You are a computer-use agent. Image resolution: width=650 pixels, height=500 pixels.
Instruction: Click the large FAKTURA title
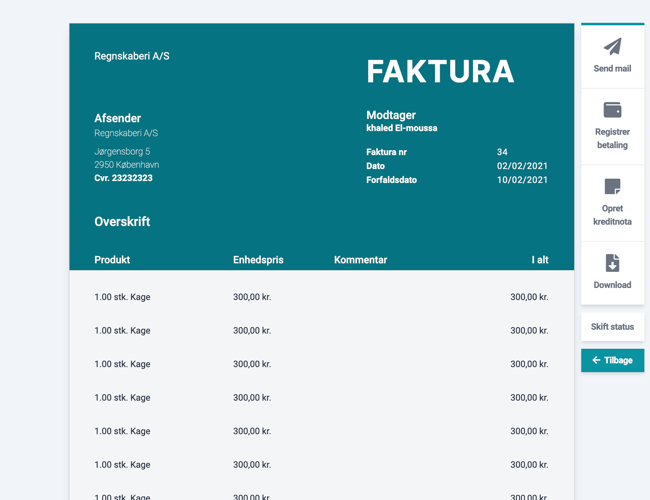point(440,71)
